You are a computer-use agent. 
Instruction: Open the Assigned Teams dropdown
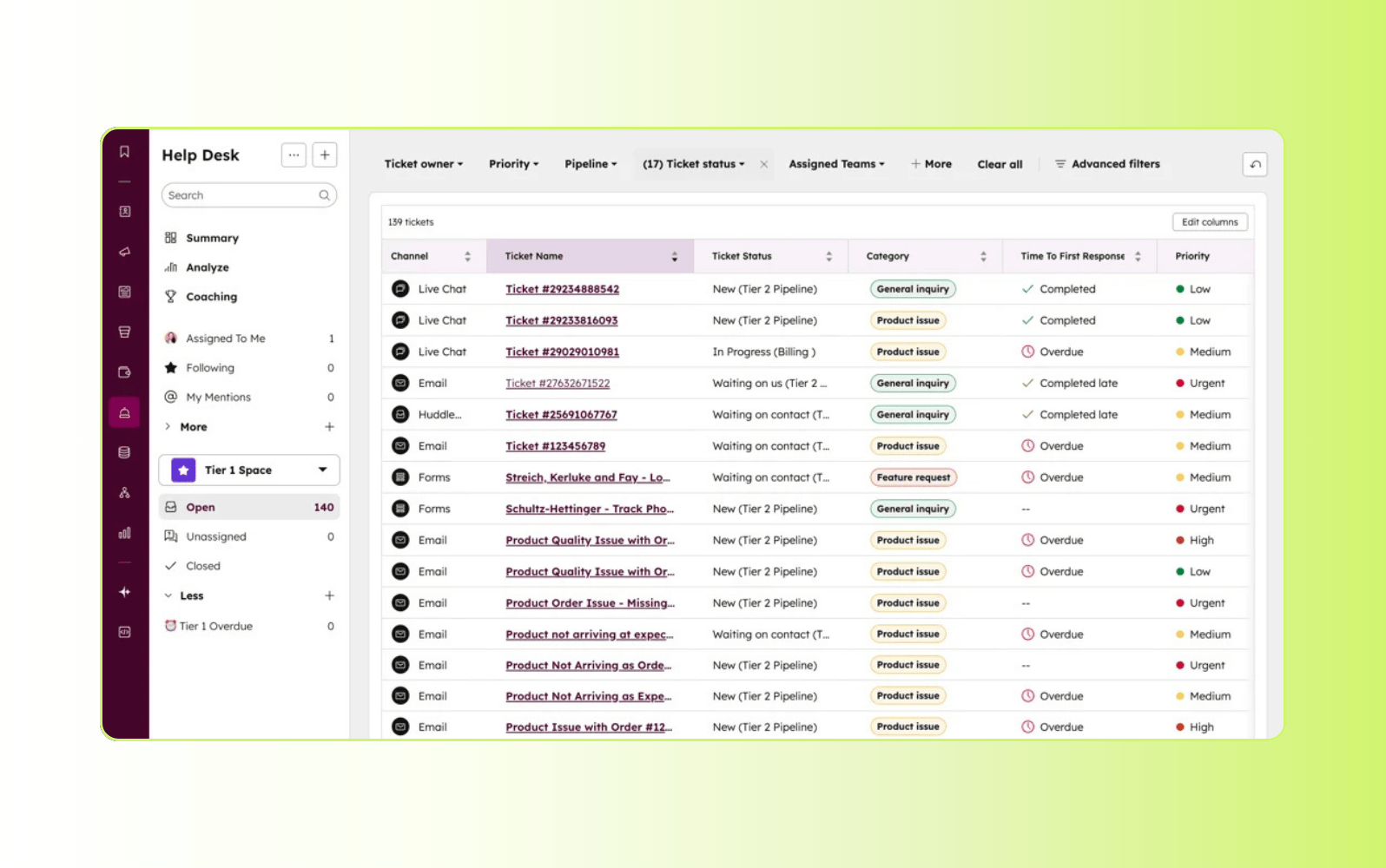[x=836, y=164]
